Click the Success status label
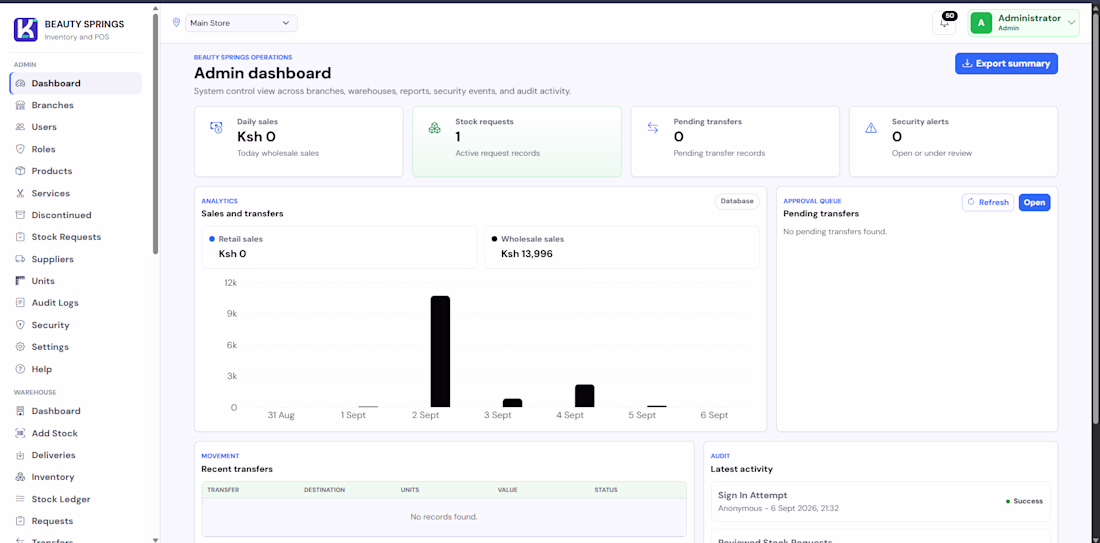Image resolution: width=1100 pixels, height=543 pixels. tap(1024, 501)
